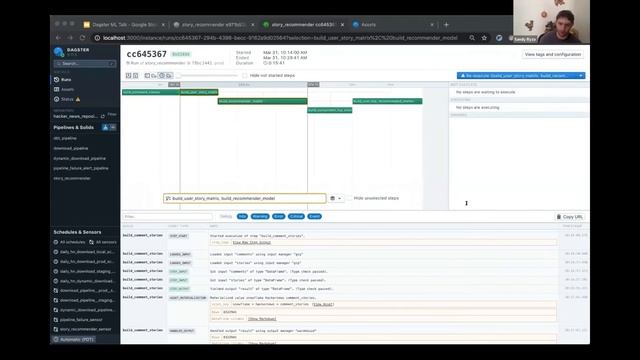The image size is (640, 360).
Task: Close the Dagster ML Talk Google tab
Action: coord(163,24)
